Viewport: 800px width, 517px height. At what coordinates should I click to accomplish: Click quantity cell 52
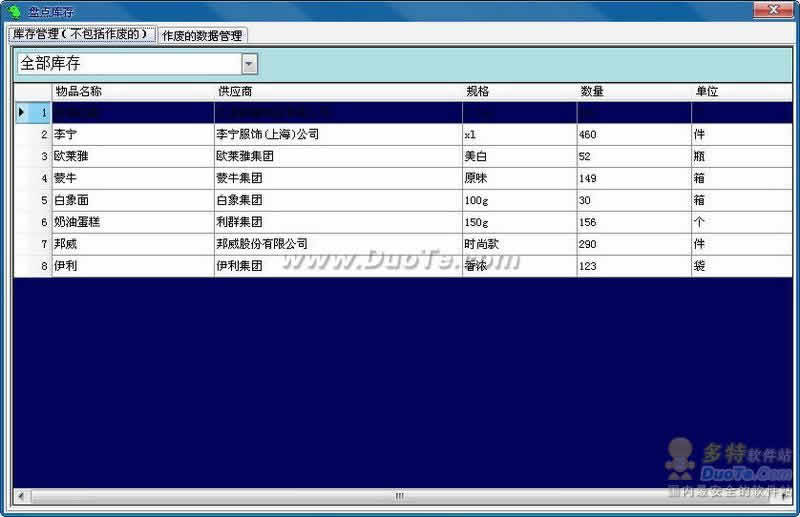[x=634, y=156]
